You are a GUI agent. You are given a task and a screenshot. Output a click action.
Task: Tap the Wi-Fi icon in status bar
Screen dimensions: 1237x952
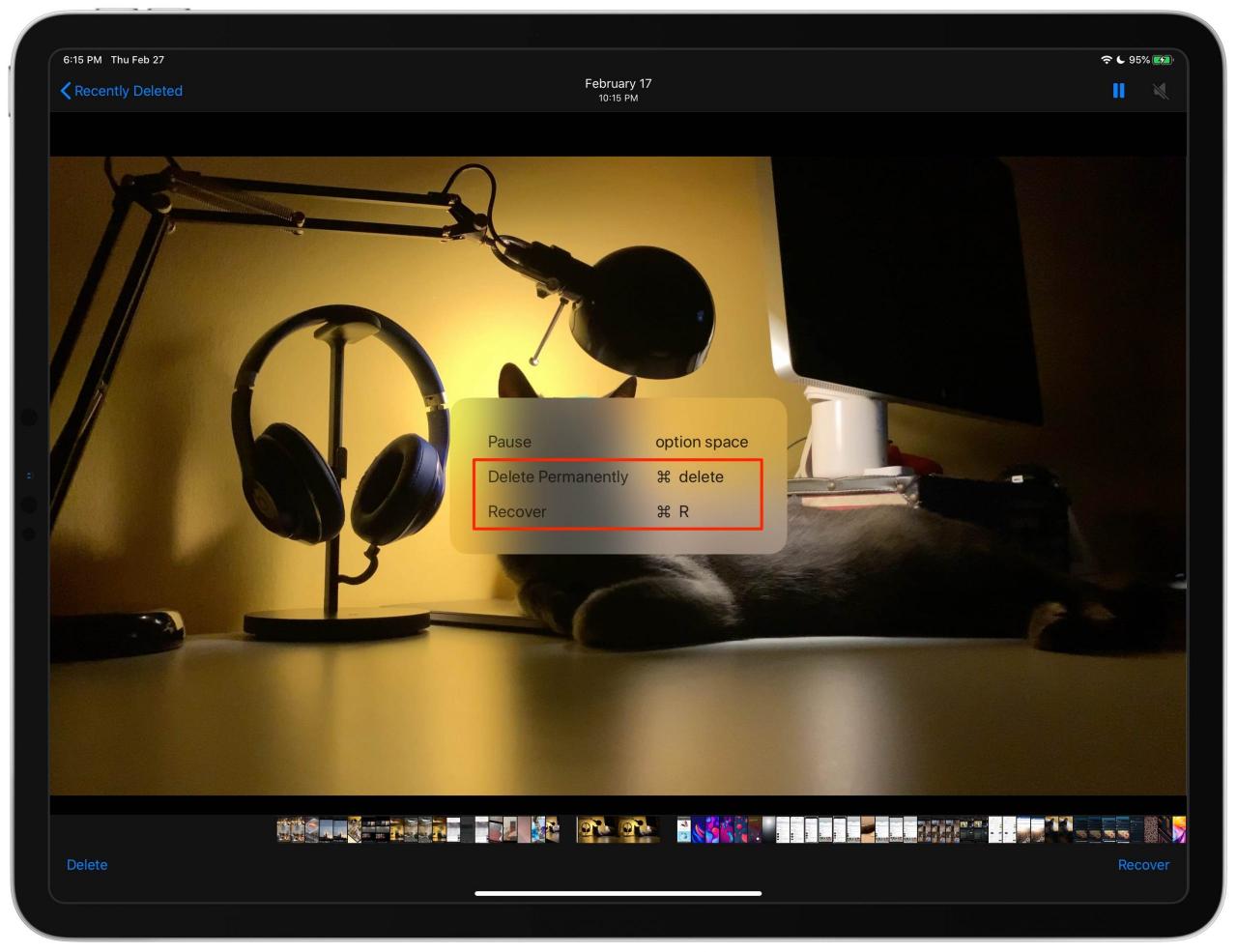1106,60
